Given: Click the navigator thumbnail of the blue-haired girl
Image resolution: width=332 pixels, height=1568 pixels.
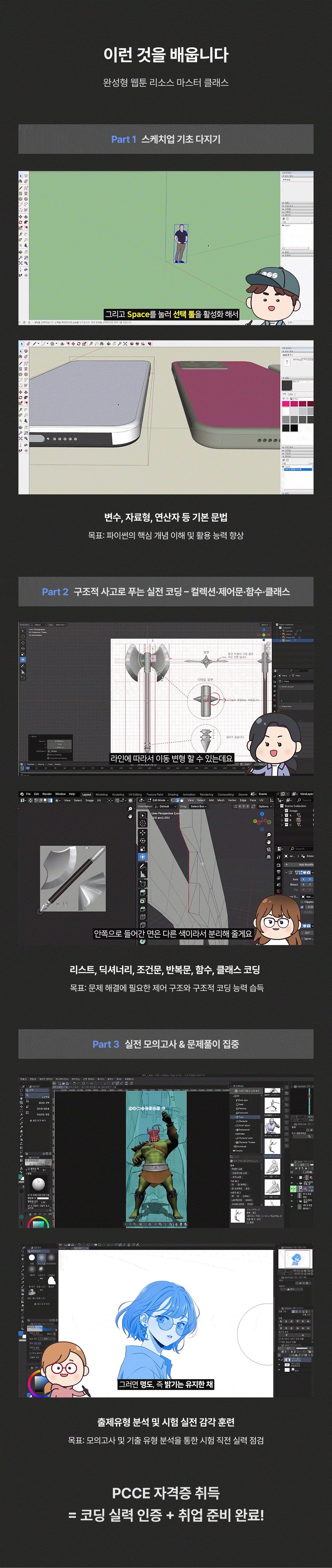Looking at the screenshot, I should click(x=295, y=1259).
